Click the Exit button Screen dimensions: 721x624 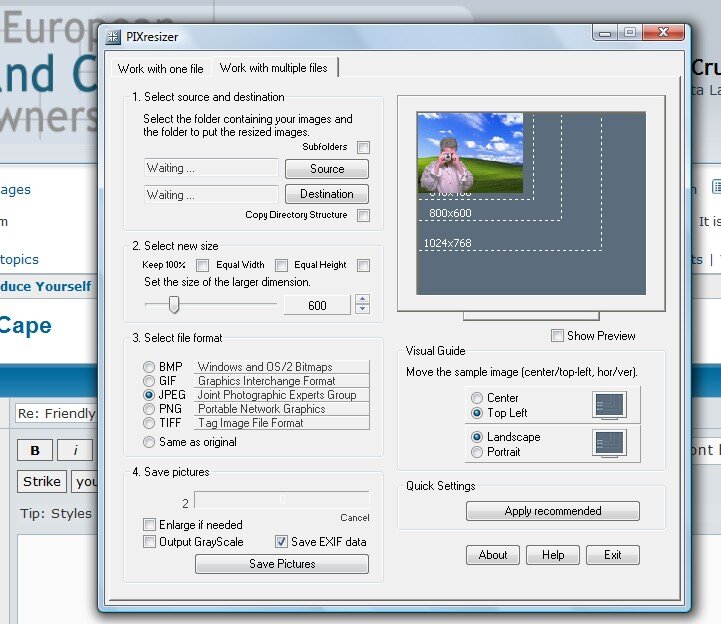(612, 555)
